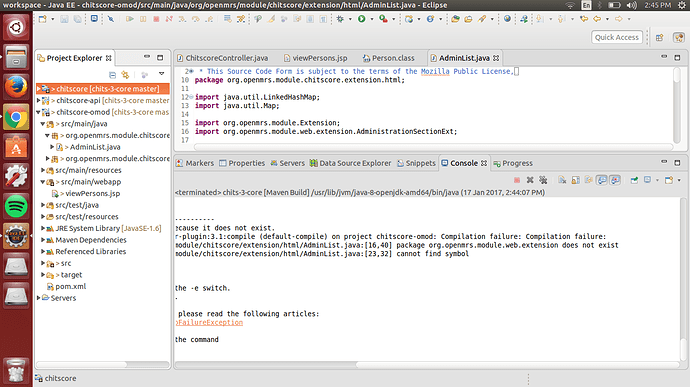Open the Servers view tab
The image size is (690, 387).
287,163
